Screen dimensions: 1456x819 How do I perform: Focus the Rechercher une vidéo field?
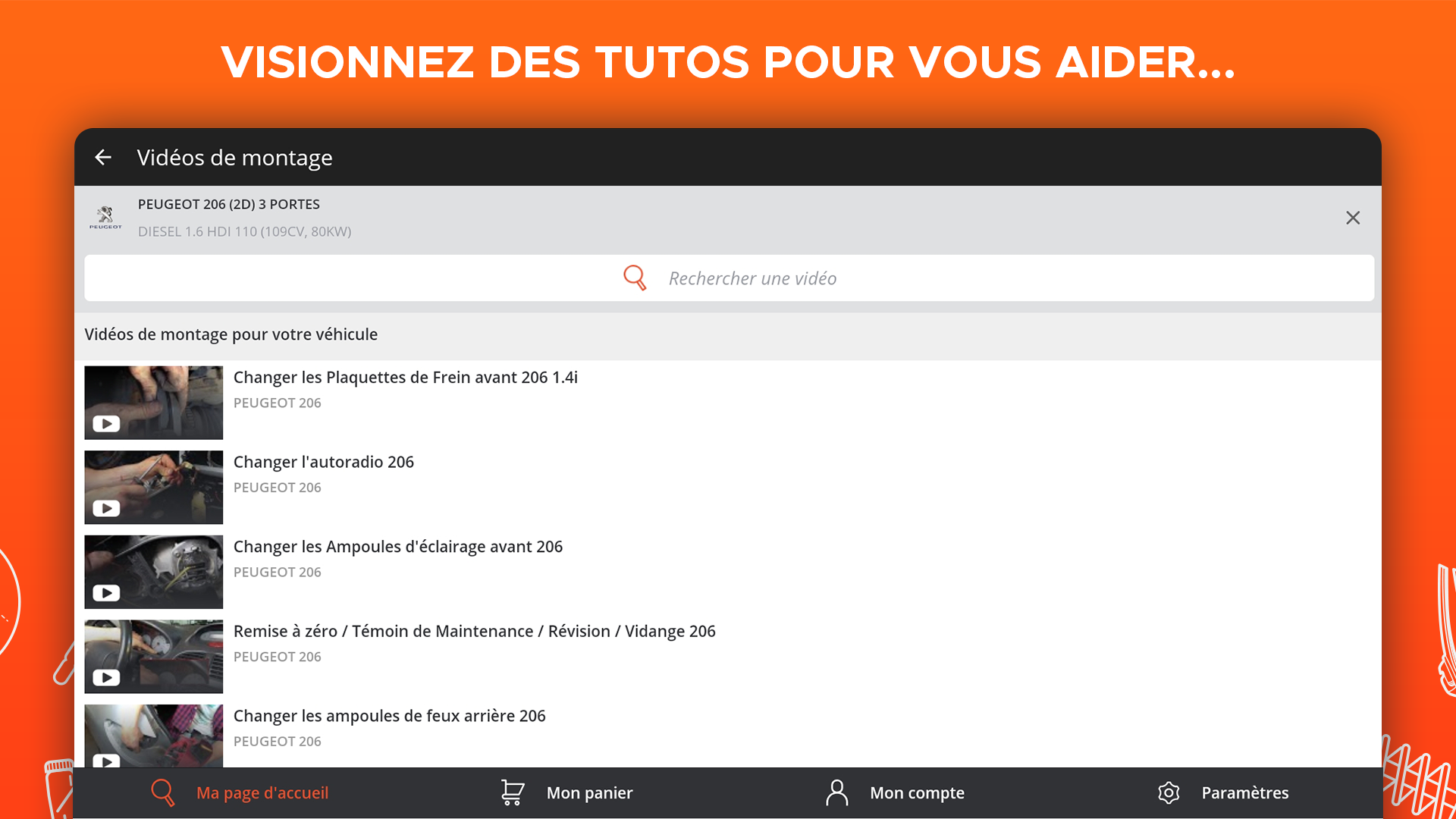tap(752, 278)
